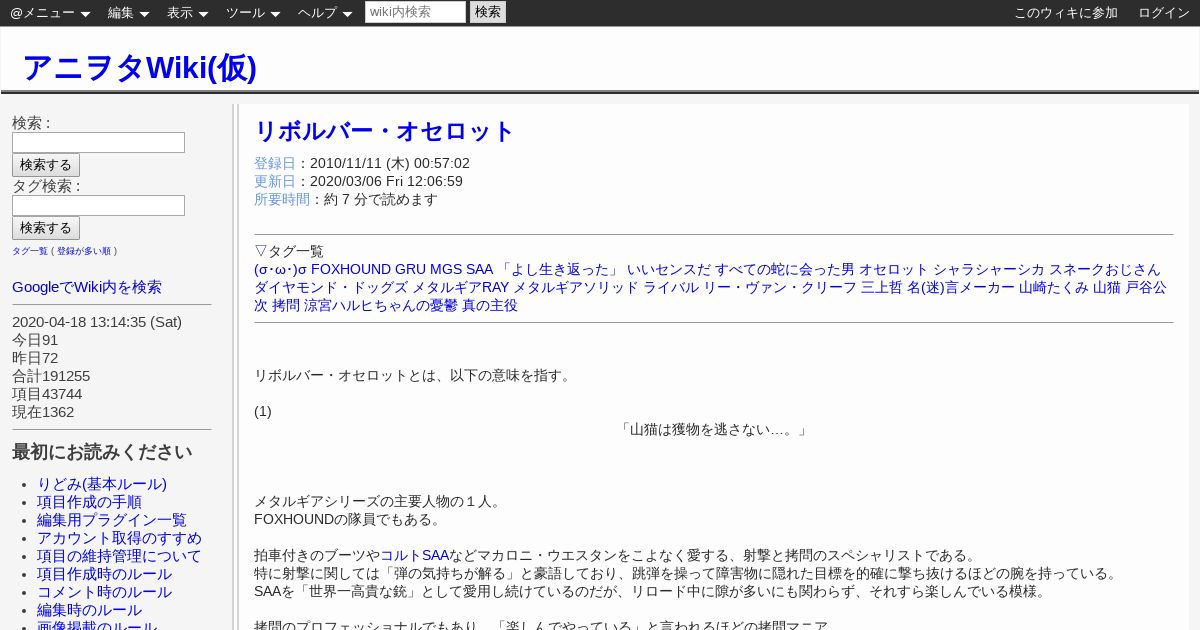1200x630 pixels.
Task: Open 項目の維持管理について link
Action: pos(119,556)
